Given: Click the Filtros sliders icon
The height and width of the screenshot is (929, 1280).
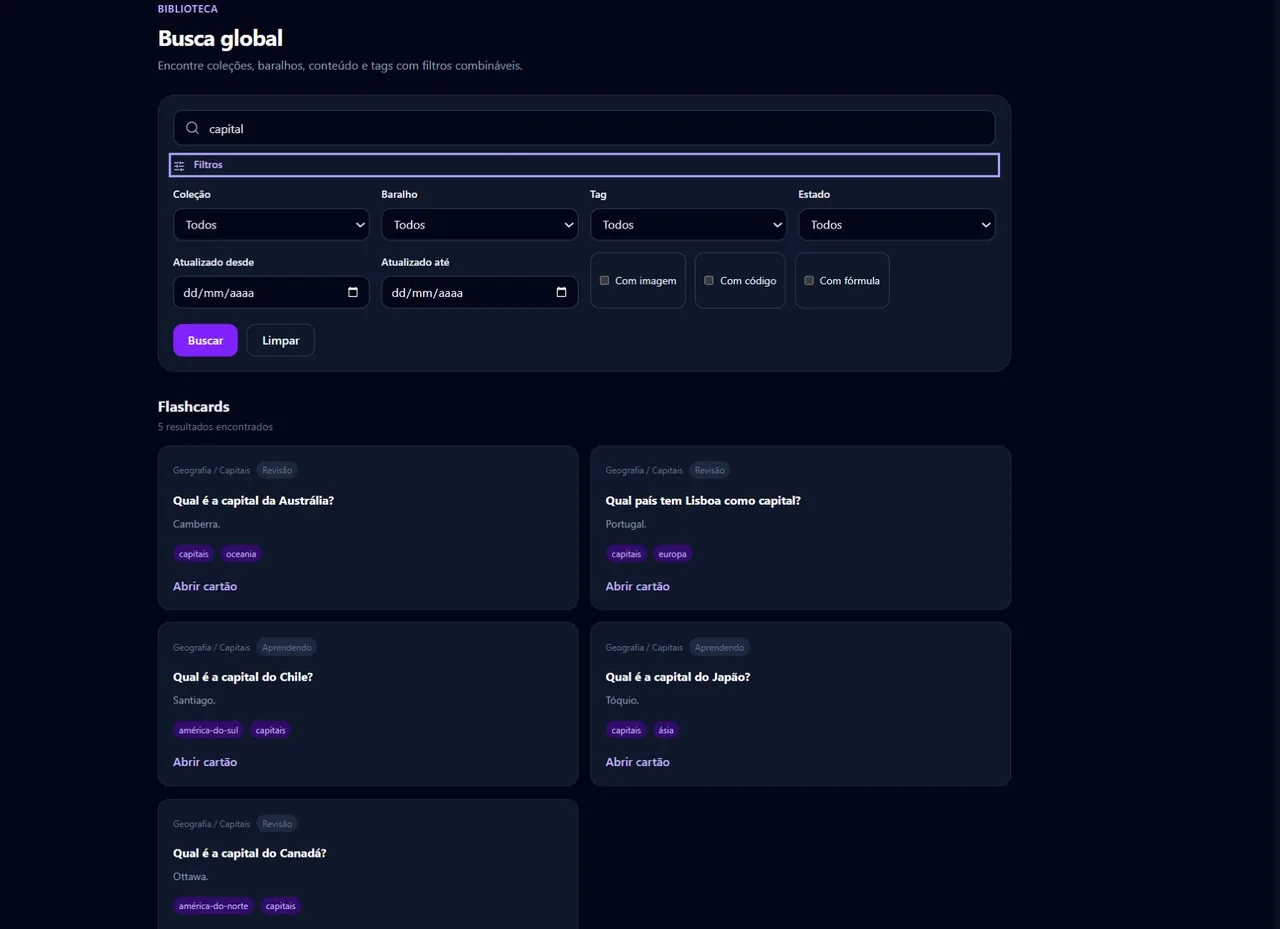Looking at the screenshot, I should pos(179,165).
